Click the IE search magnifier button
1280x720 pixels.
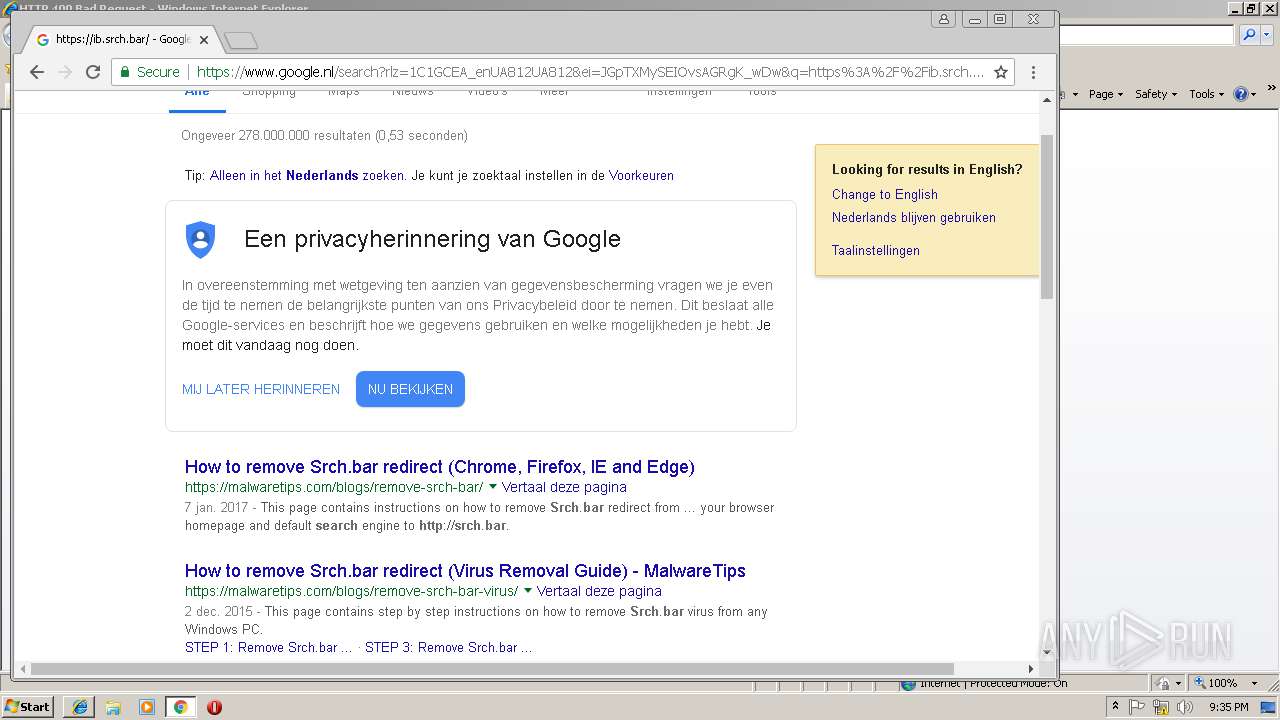coord(1249,35)
